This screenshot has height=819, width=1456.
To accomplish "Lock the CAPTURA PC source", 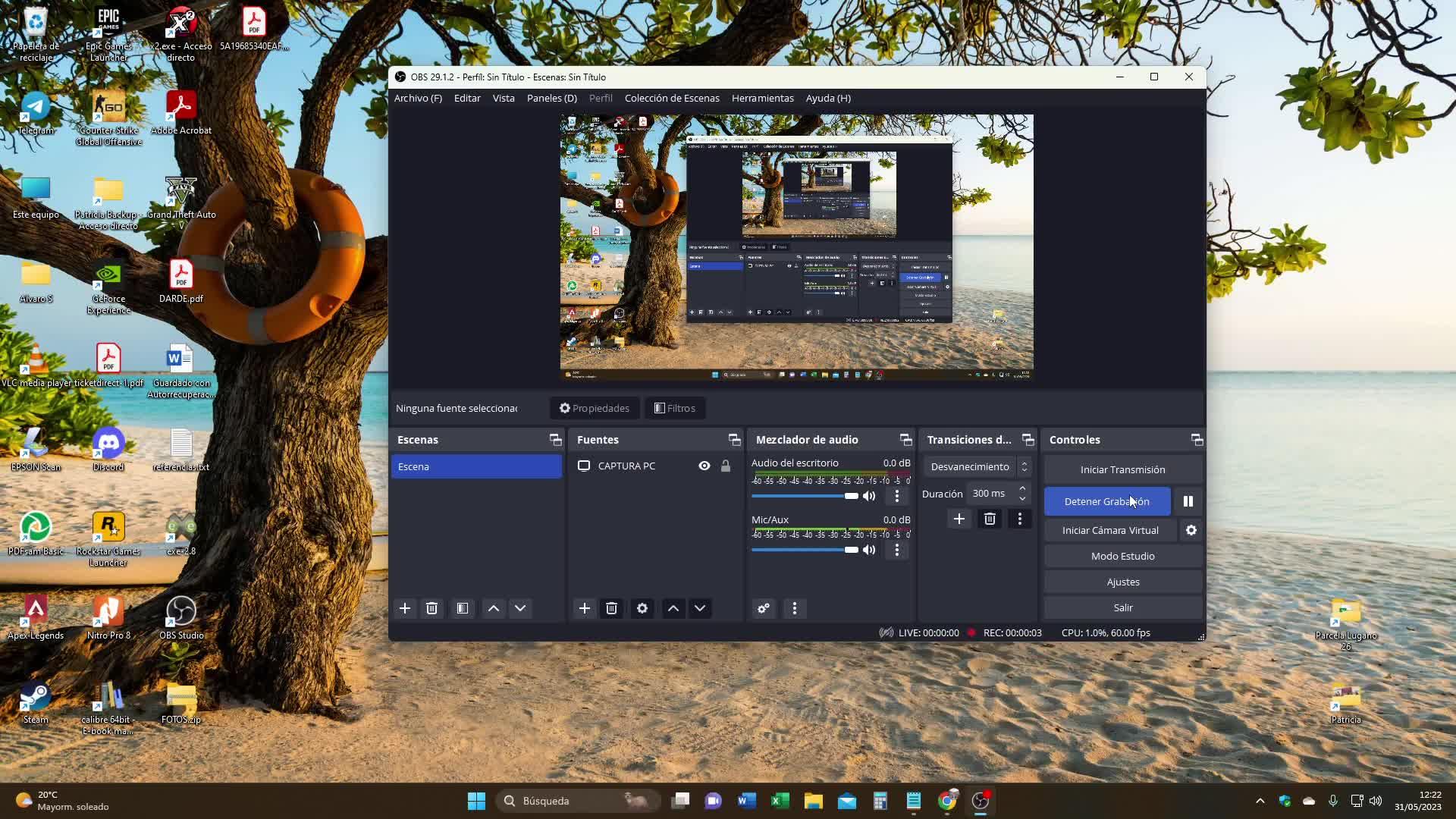I will [726, 466].
